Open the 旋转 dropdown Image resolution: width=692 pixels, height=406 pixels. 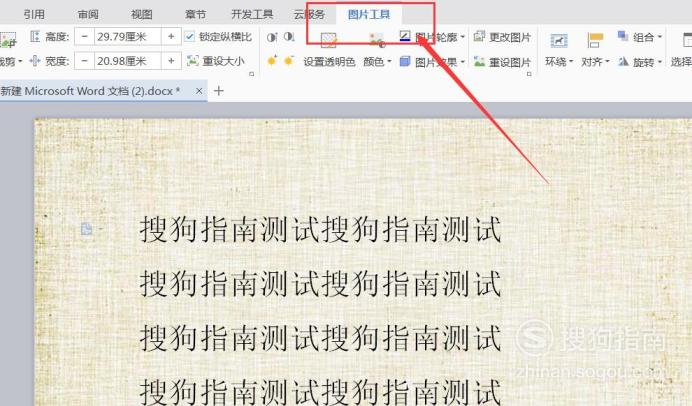[640, 62]
